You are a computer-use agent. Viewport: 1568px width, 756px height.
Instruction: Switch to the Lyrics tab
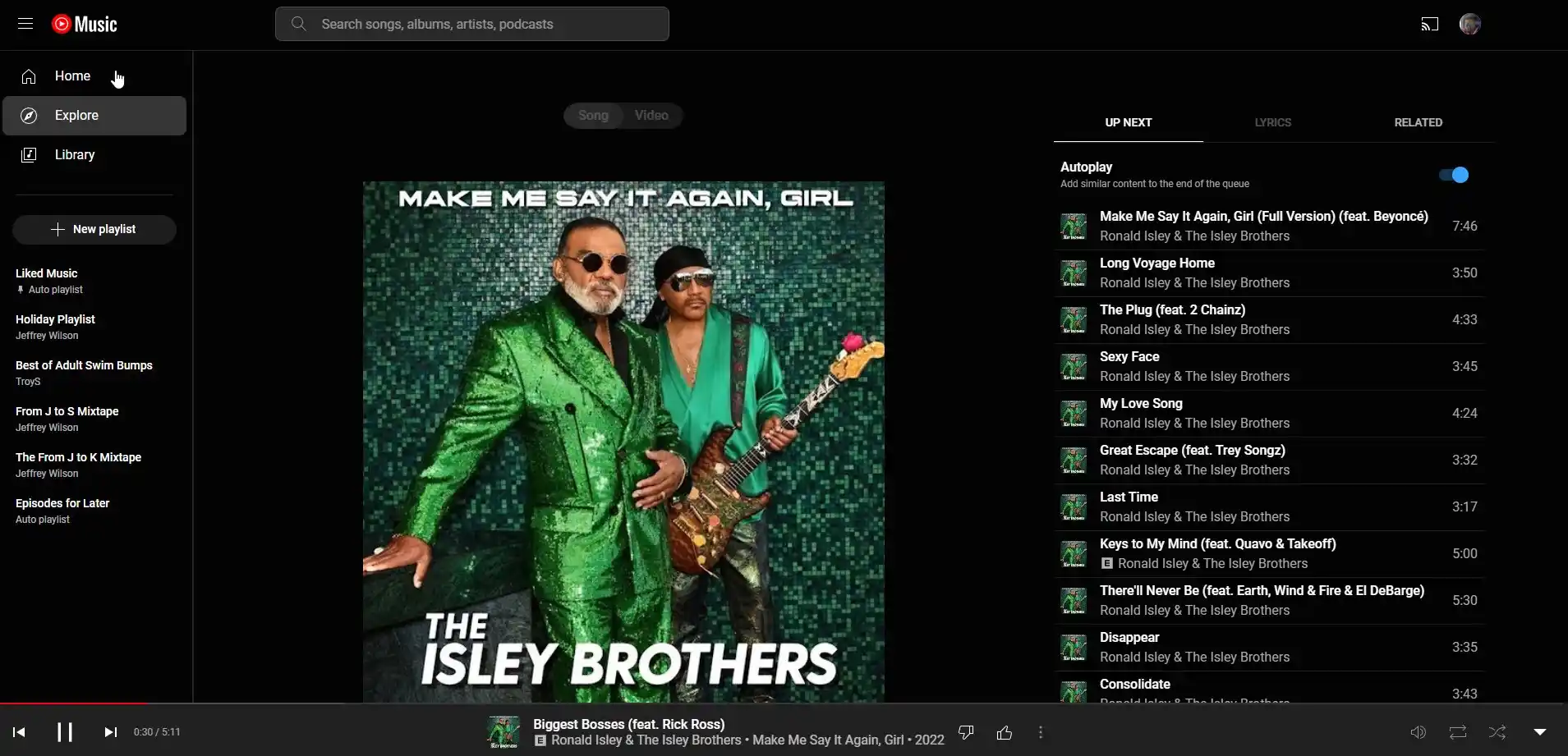pyautogui.click(x=1272, y=122)
